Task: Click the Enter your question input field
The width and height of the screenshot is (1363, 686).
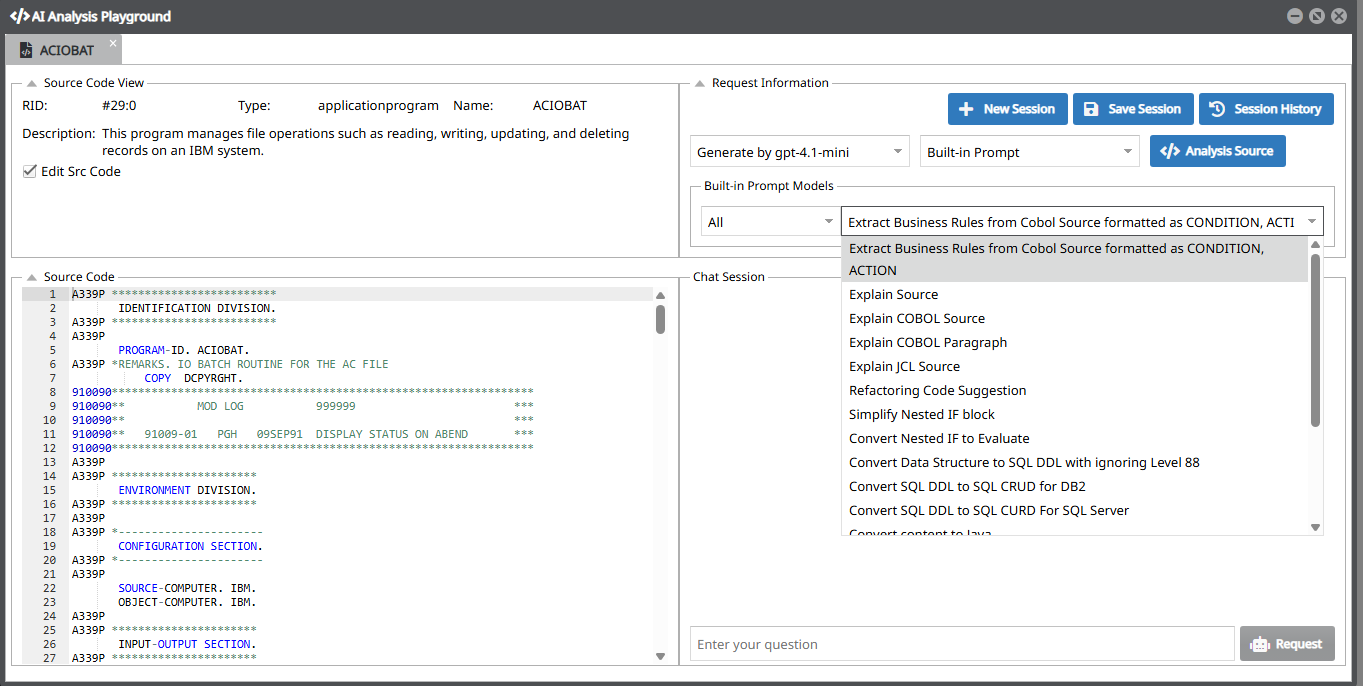Action: click(962, 644)
